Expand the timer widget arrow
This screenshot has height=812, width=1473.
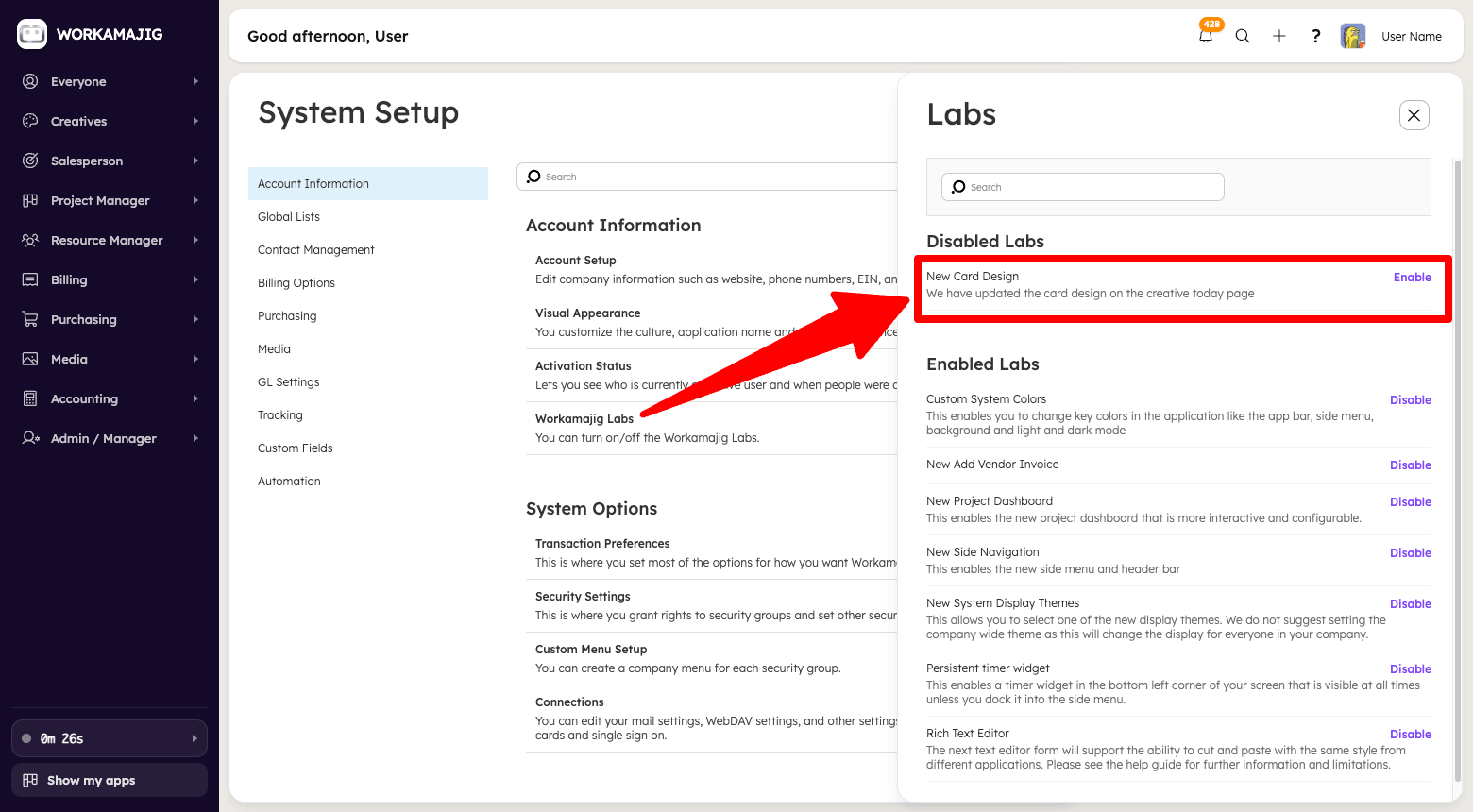pos(195,738)
